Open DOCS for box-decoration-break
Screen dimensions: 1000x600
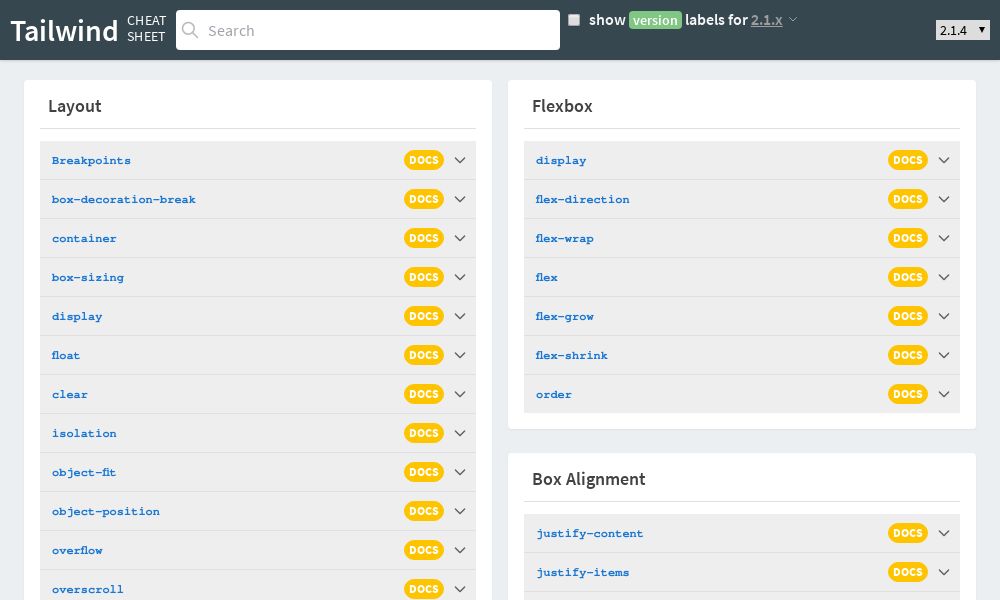423,199
